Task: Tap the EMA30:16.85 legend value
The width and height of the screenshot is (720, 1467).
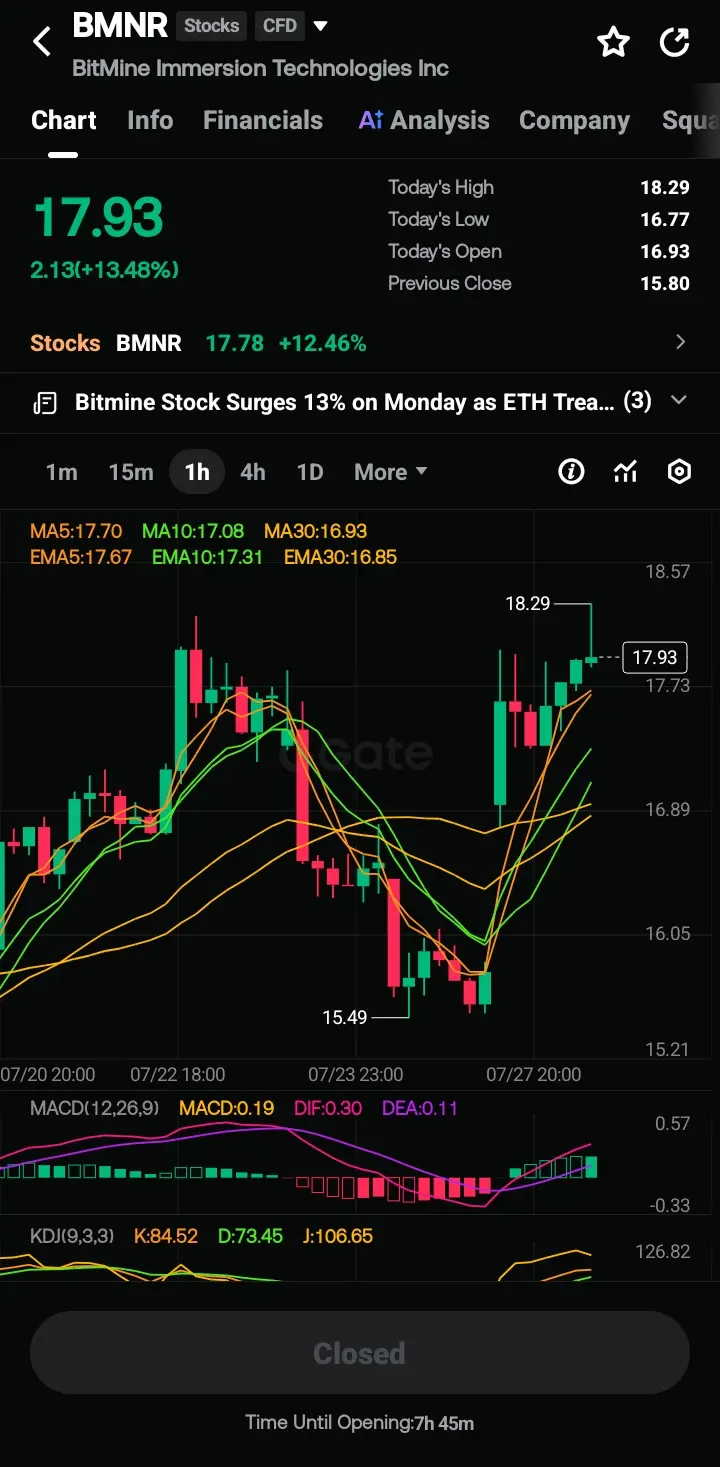Action: (340, 557)
